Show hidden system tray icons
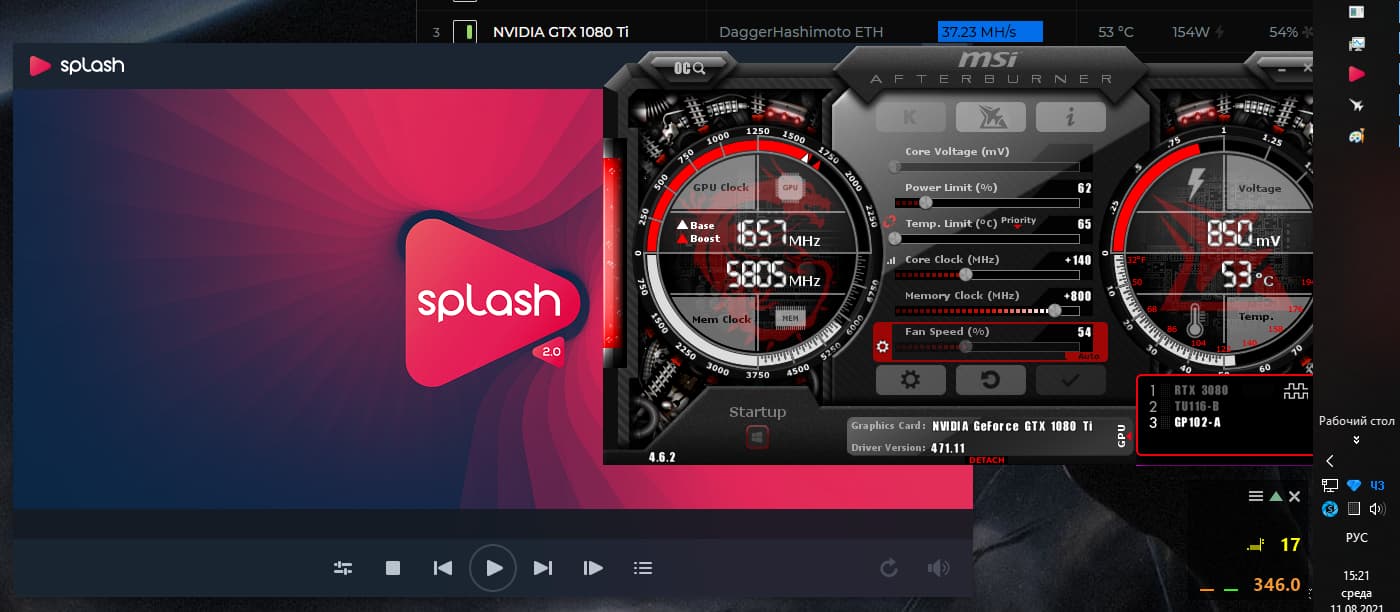 1330,461
